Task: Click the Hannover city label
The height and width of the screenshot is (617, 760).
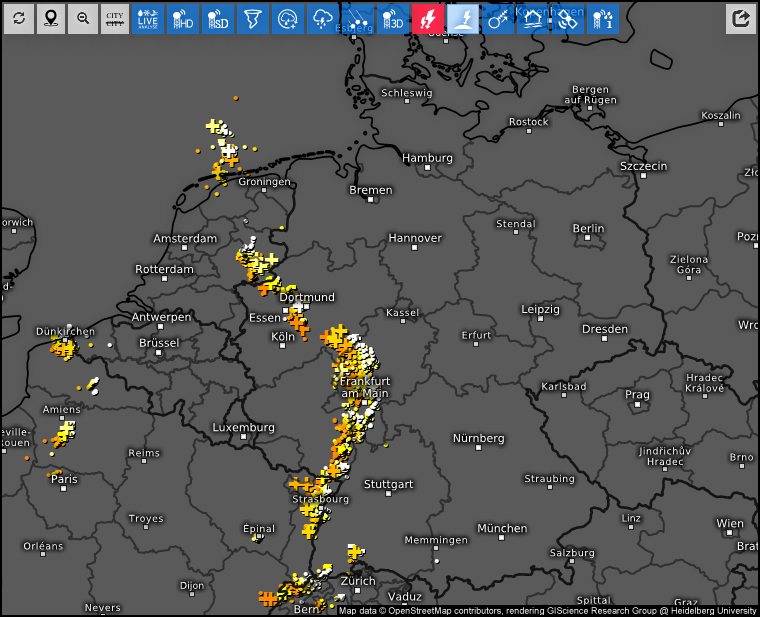Action: tap(415, 238)
